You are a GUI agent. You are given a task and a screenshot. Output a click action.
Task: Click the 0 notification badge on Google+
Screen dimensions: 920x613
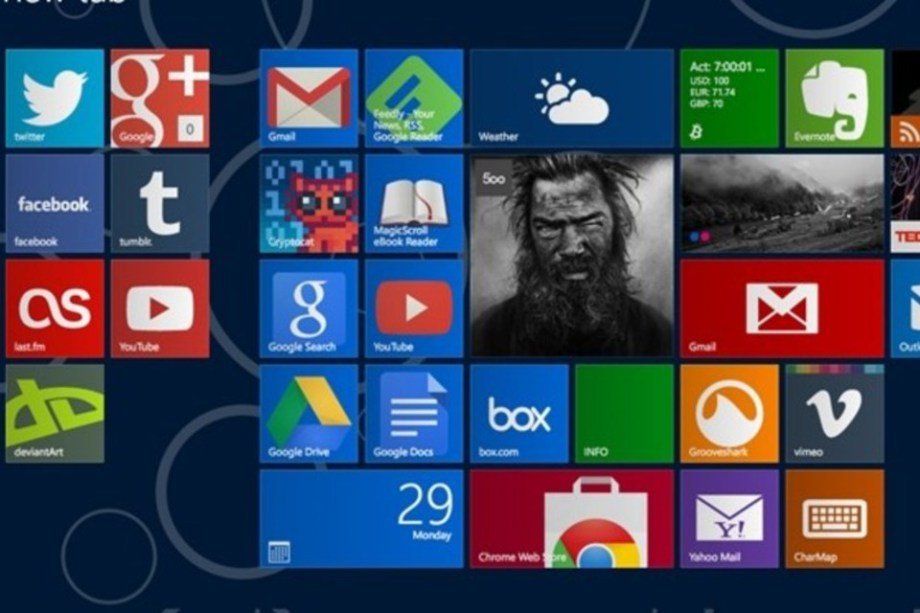[190, 128]
